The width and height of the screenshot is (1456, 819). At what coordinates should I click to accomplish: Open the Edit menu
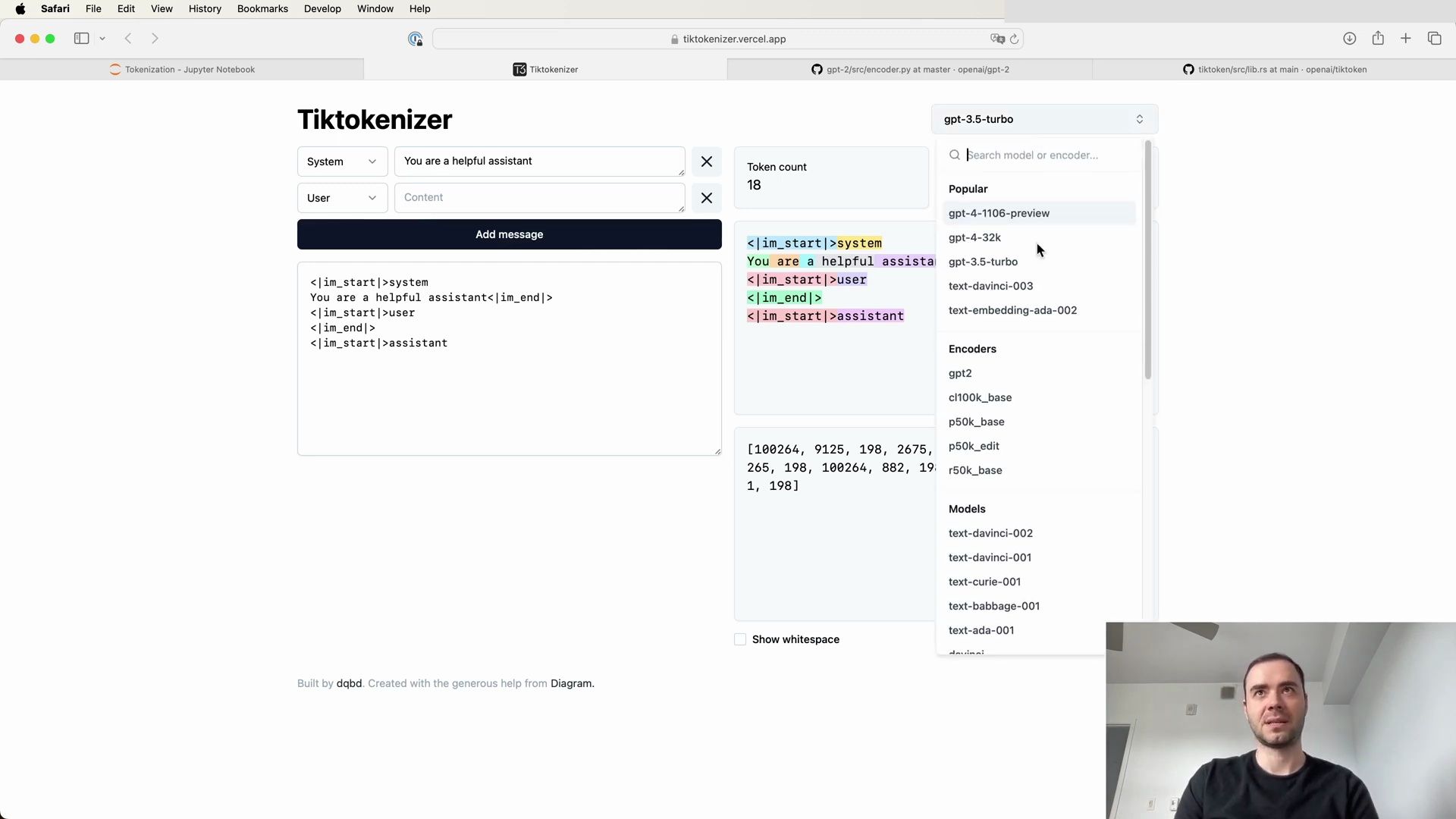click(x=126, y=9)
